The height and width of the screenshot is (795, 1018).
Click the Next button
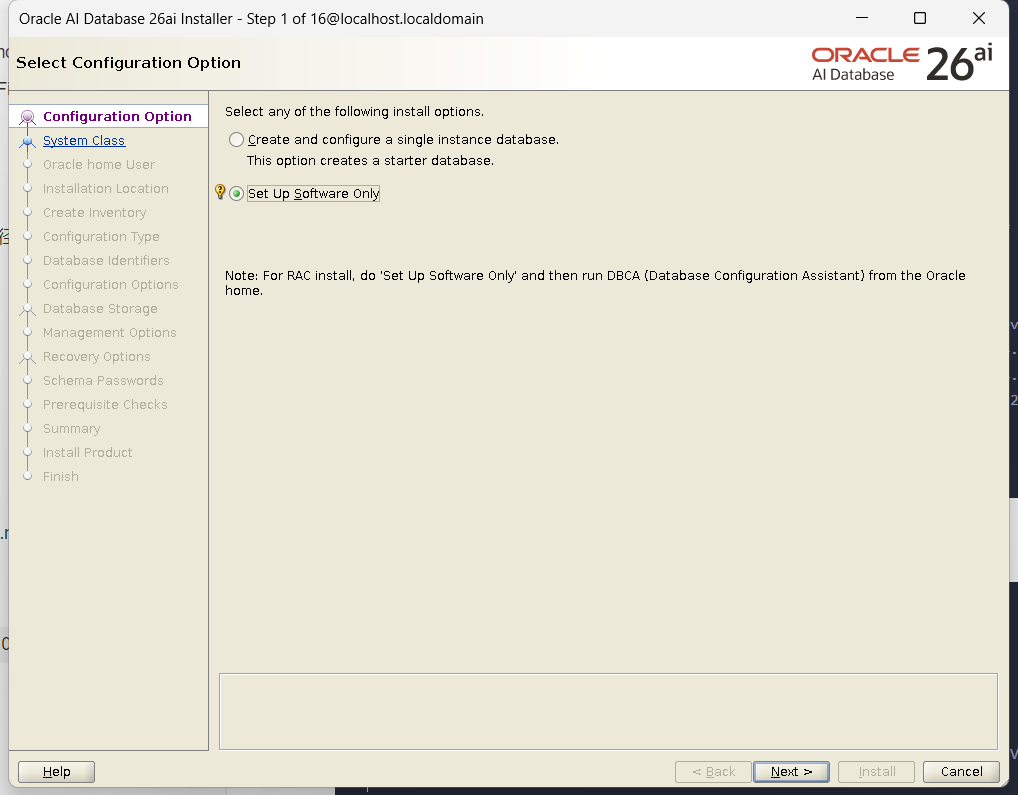791,772
